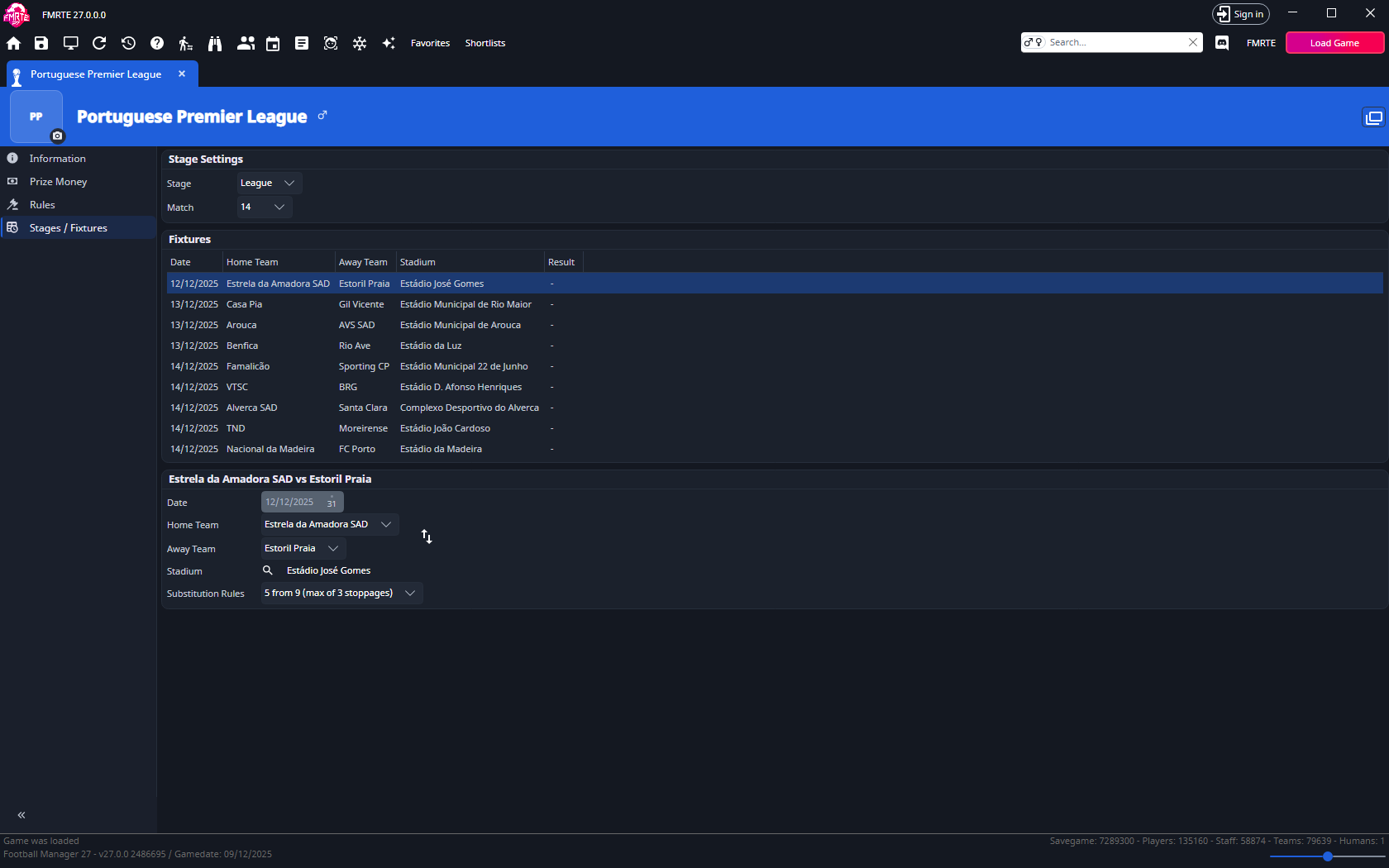
Task: Click the Load Game button
Action: pos(1334,43)
